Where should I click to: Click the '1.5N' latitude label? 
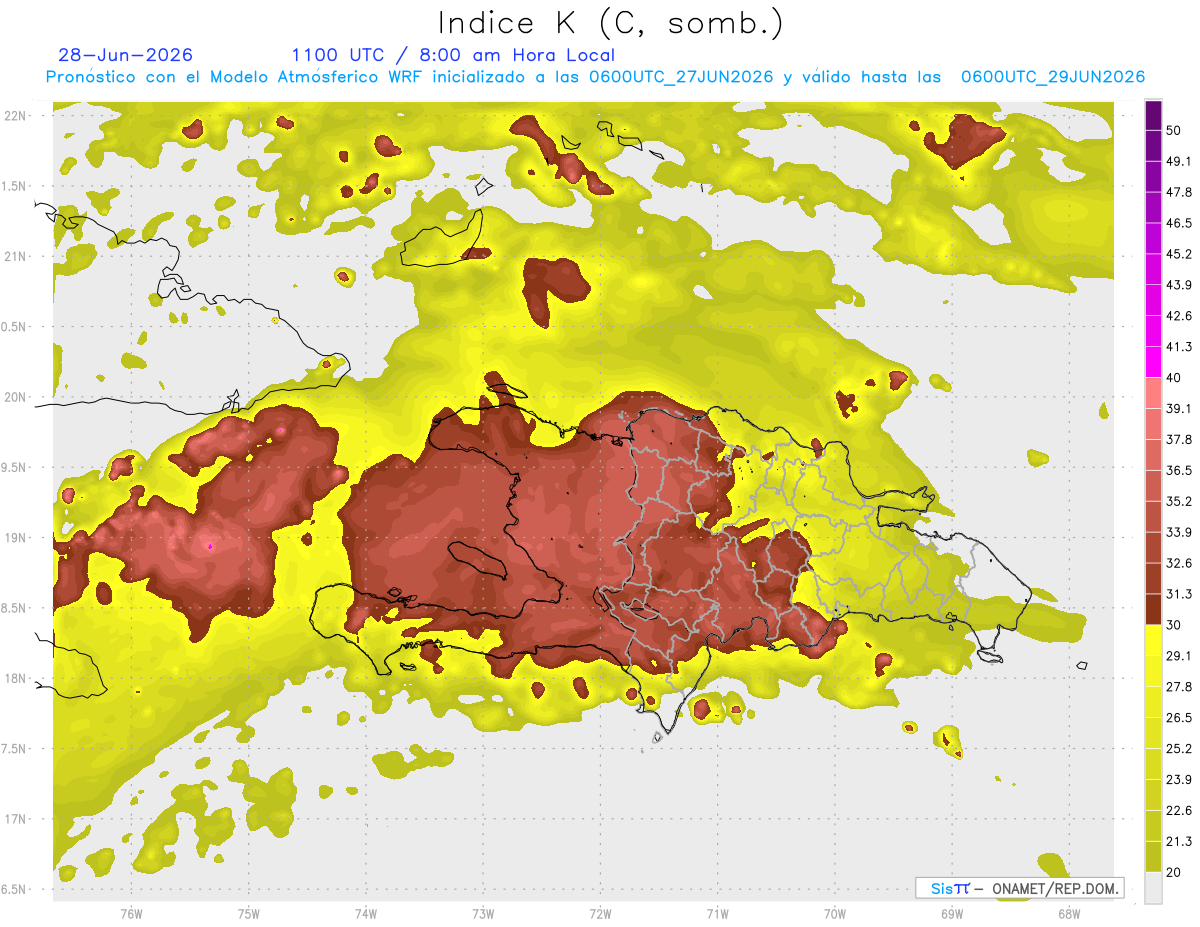pos(15,186)
